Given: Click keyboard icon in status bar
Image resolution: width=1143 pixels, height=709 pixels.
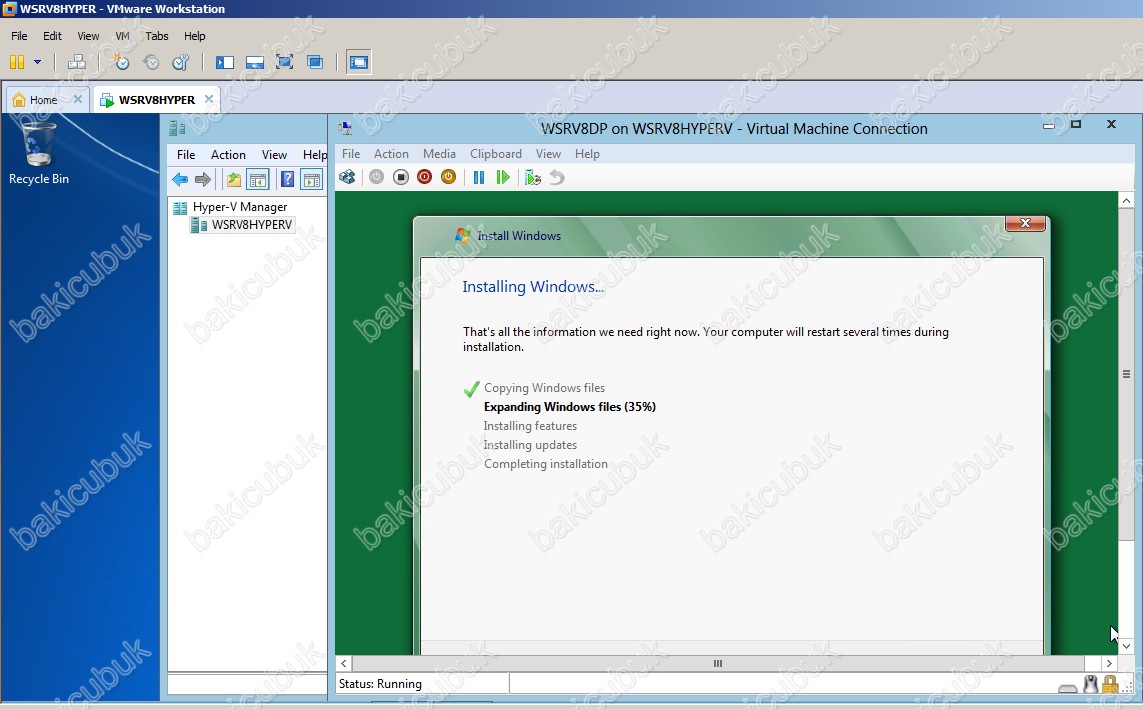Looking at the screenshot, I should coord(1068,687).
